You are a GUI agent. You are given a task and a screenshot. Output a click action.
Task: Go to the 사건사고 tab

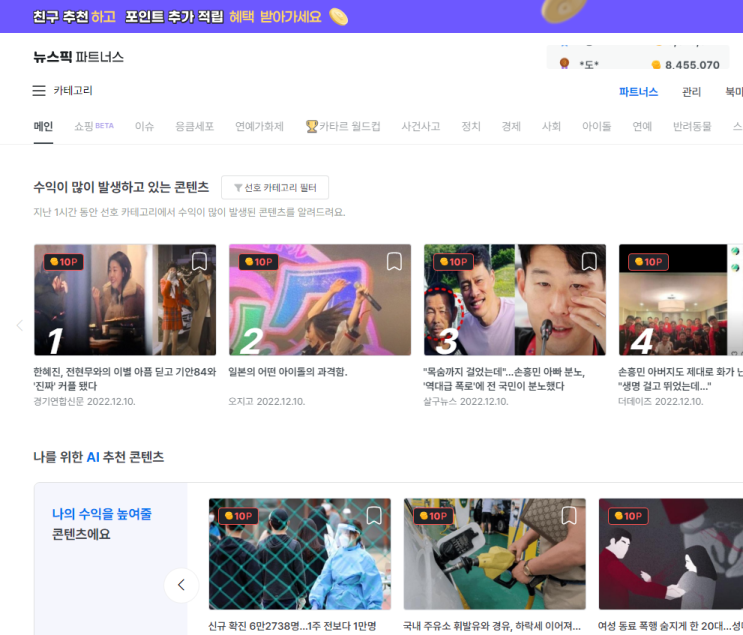tap(421, 127)
